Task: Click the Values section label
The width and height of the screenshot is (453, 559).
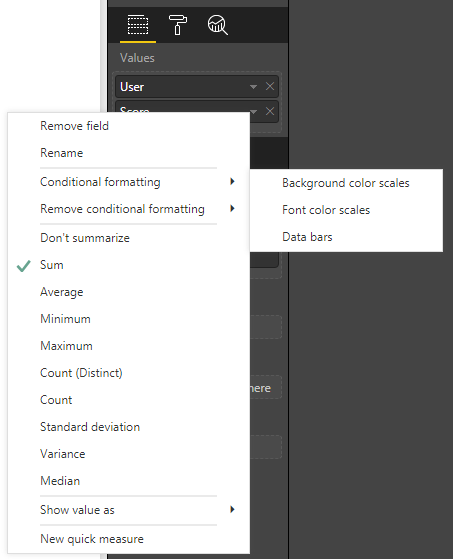Action: pos(137,58)
